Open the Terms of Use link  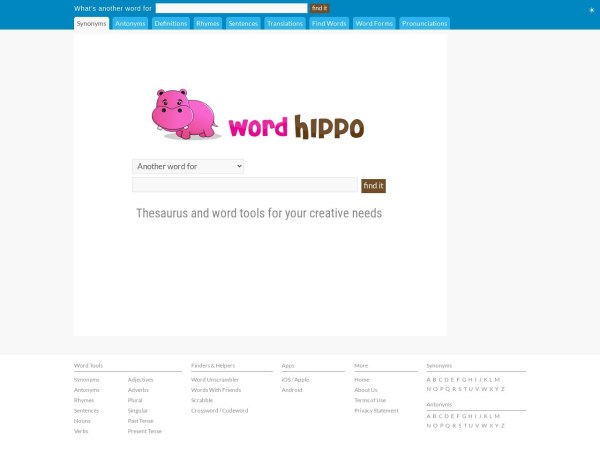[370, 401]
